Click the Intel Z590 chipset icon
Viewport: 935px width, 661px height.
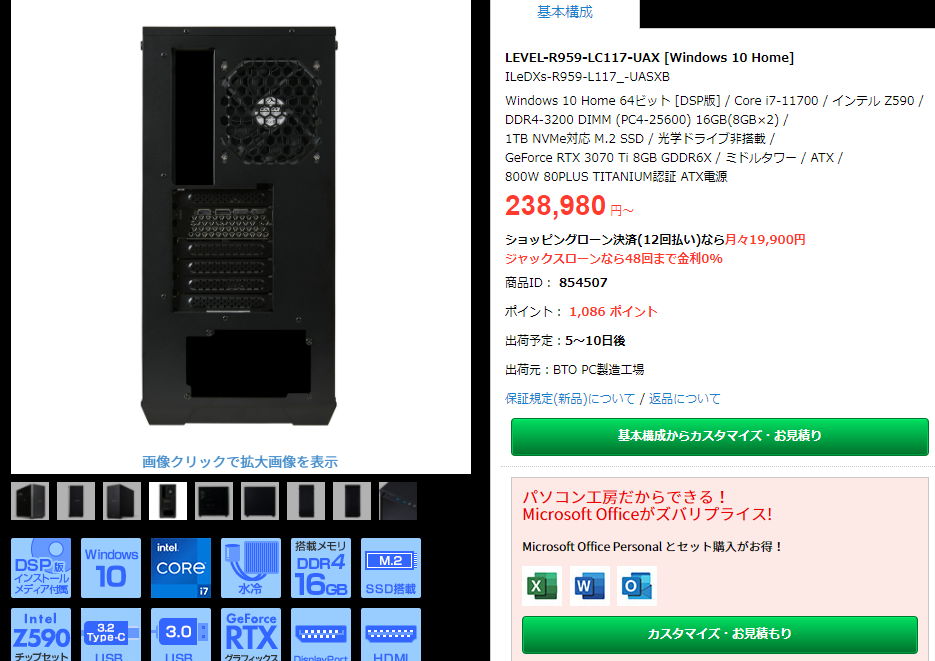click(x=41, y=634)
